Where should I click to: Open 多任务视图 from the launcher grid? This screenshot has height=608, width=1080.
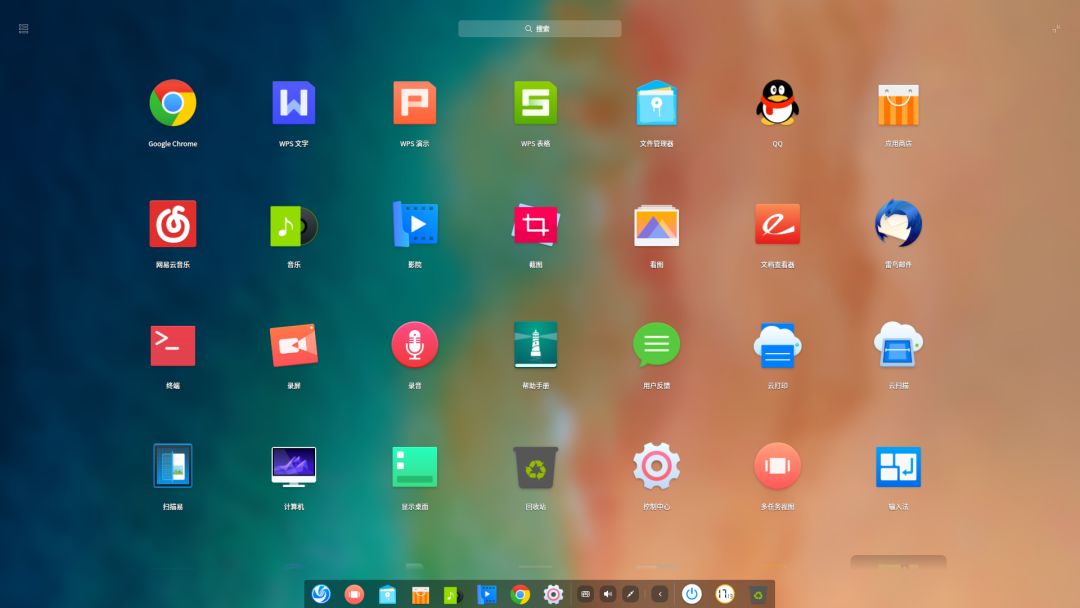tap(778, 466)
